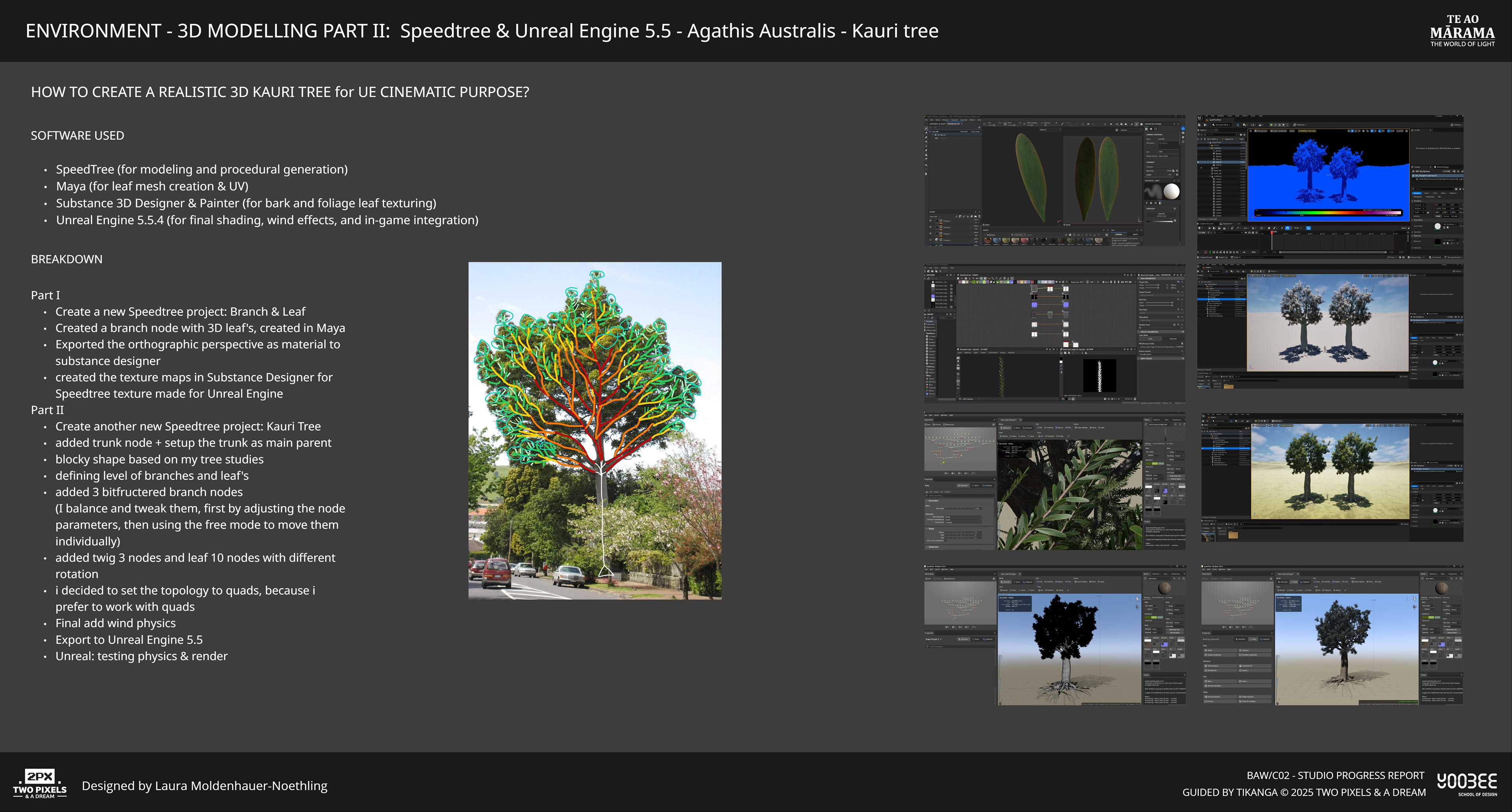Click 'SpeedTree (for modeling and procedural generation)'
The width and height of the screenshot is (1512, 812).
pos(202,169)
